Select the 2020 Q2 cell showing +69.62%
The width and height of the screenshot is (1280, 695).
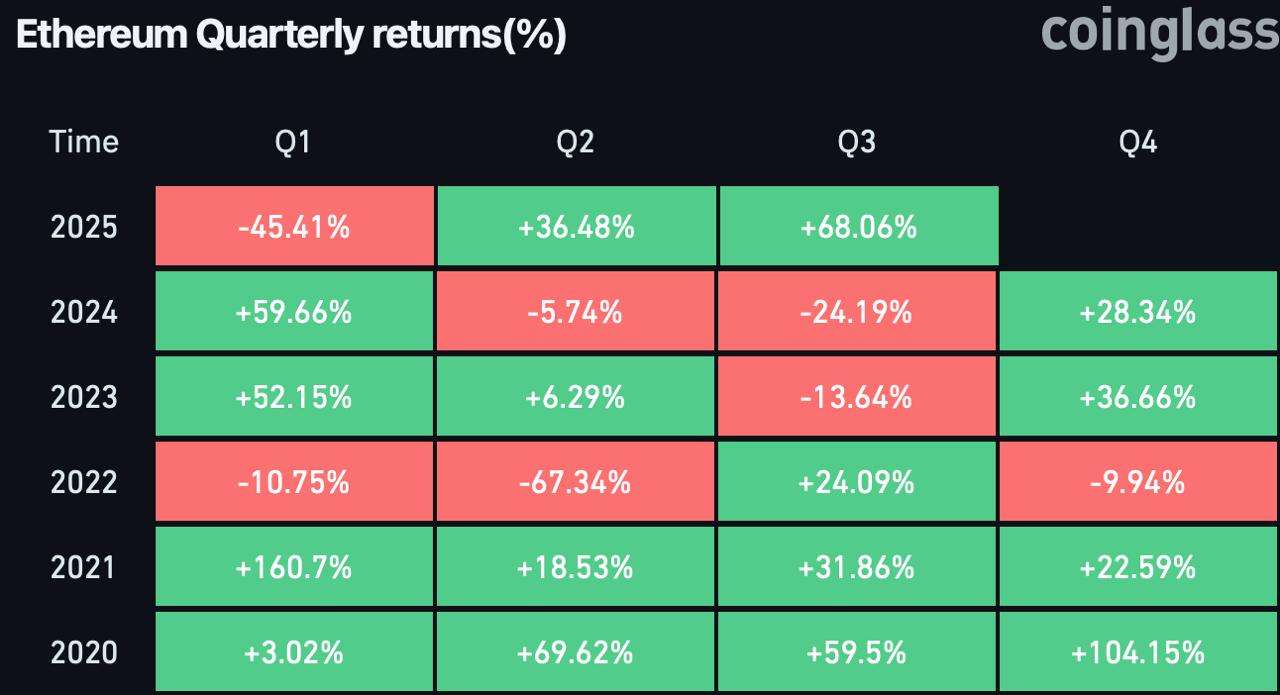click(x=576, y=653)
